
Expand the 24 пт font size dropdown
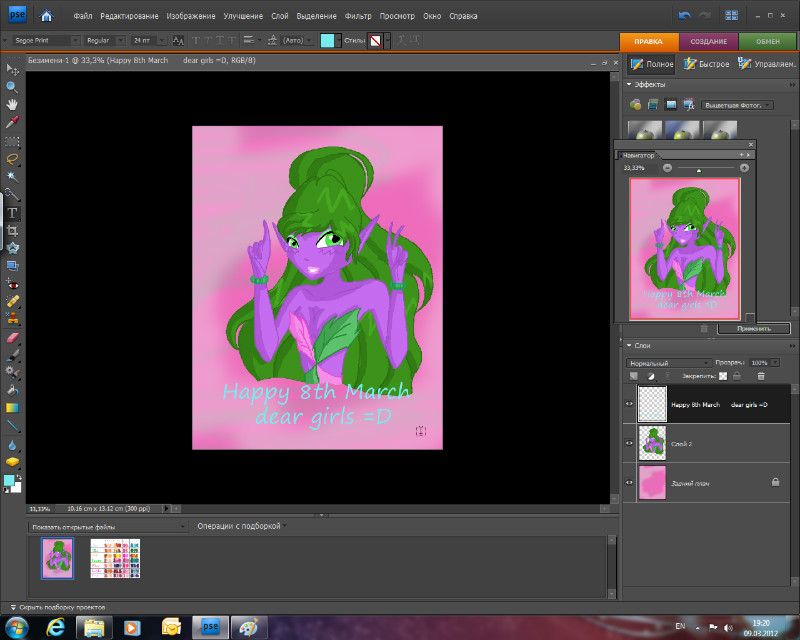coord(162,40)
